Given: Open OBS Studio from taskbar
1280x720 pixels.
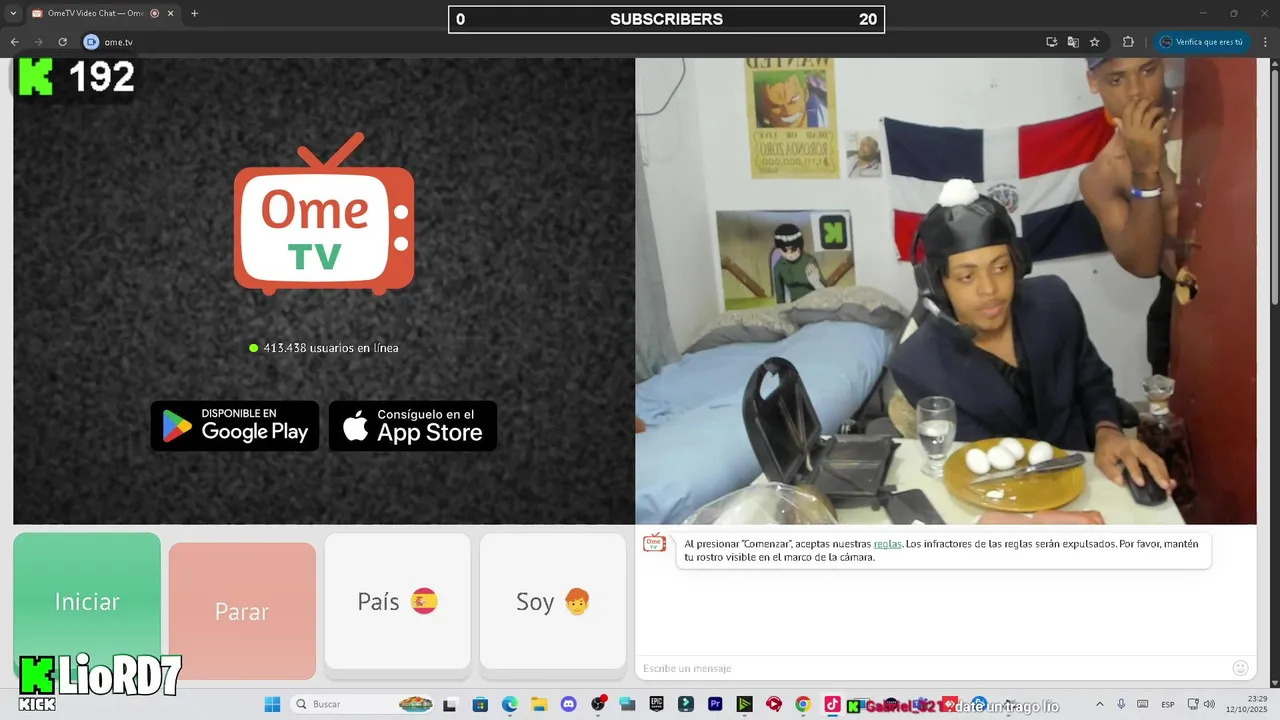Looking at the screenshot, I should click(x=598, y=704).
